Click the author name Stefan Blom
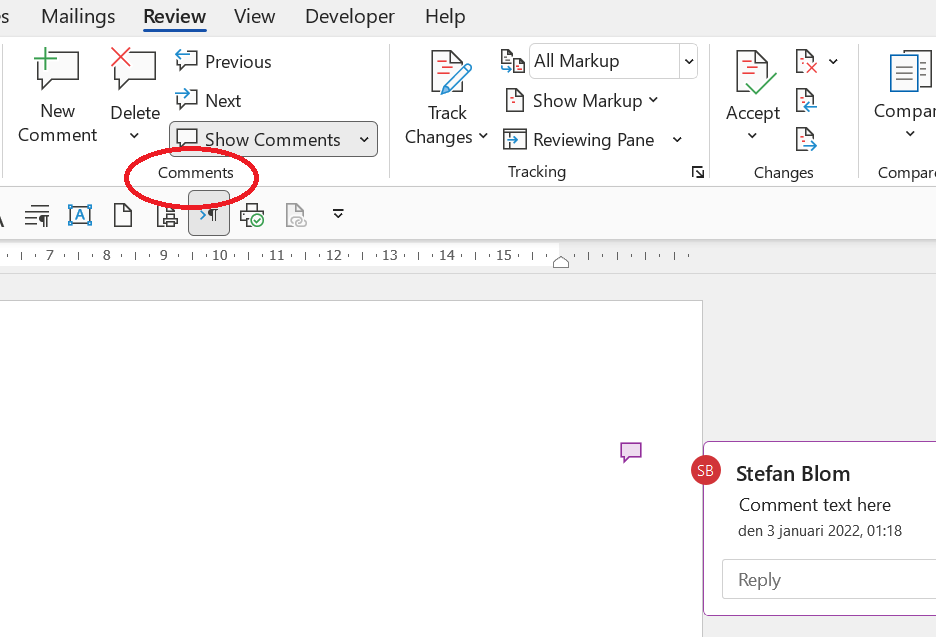Viewport: 936px width, 637px height. [793, 473]
